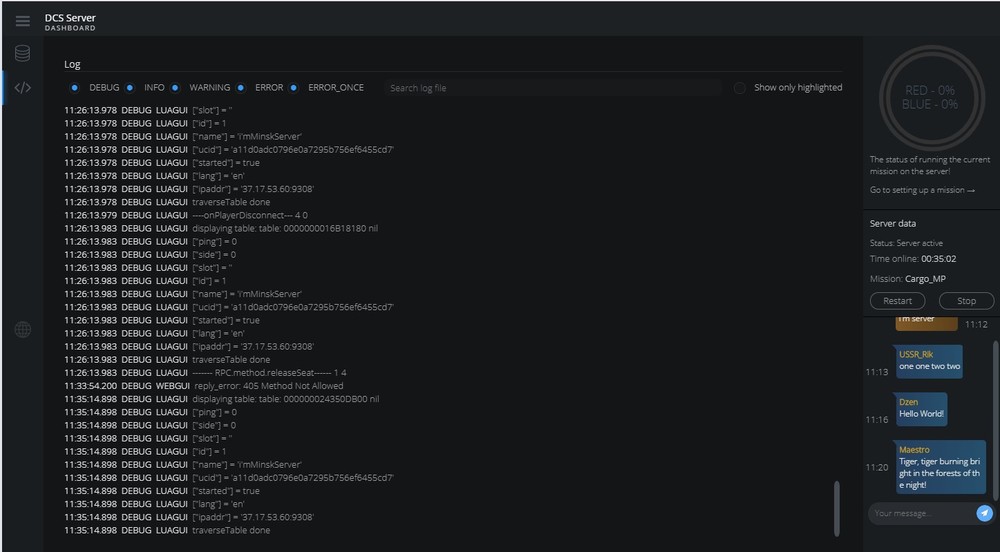Select the code/log view sidebar icon
The image size is (1000, 552).
22,87
